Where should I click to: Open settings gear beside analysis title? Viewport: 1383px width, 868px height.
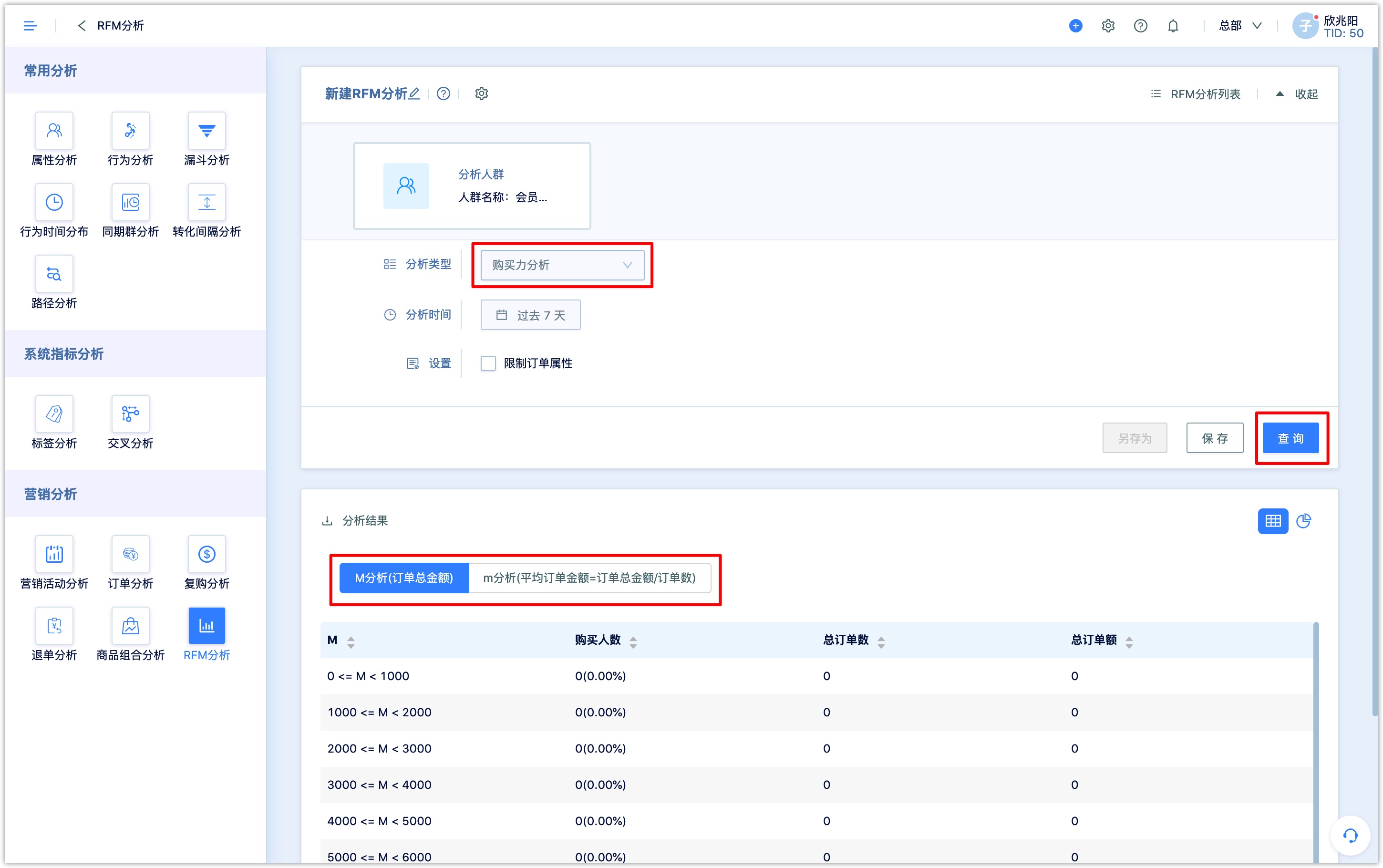point(481,93)
